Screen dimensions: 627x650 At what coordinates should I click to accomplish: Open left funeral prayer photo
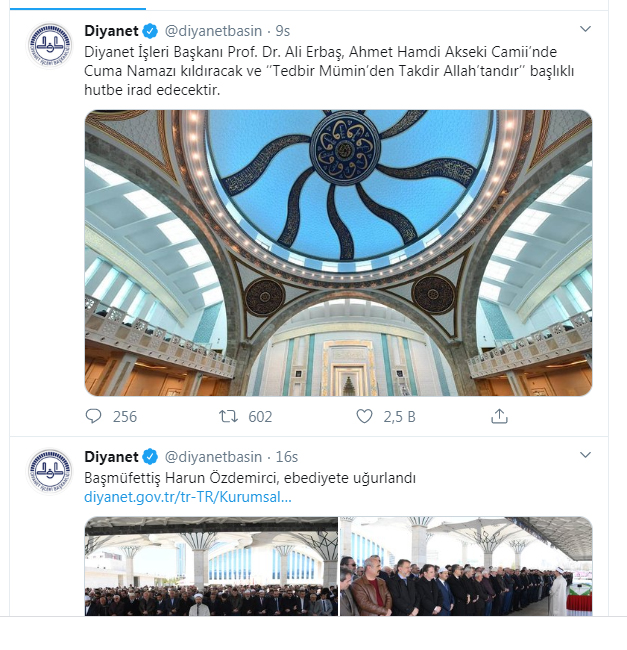pos(211,566)
